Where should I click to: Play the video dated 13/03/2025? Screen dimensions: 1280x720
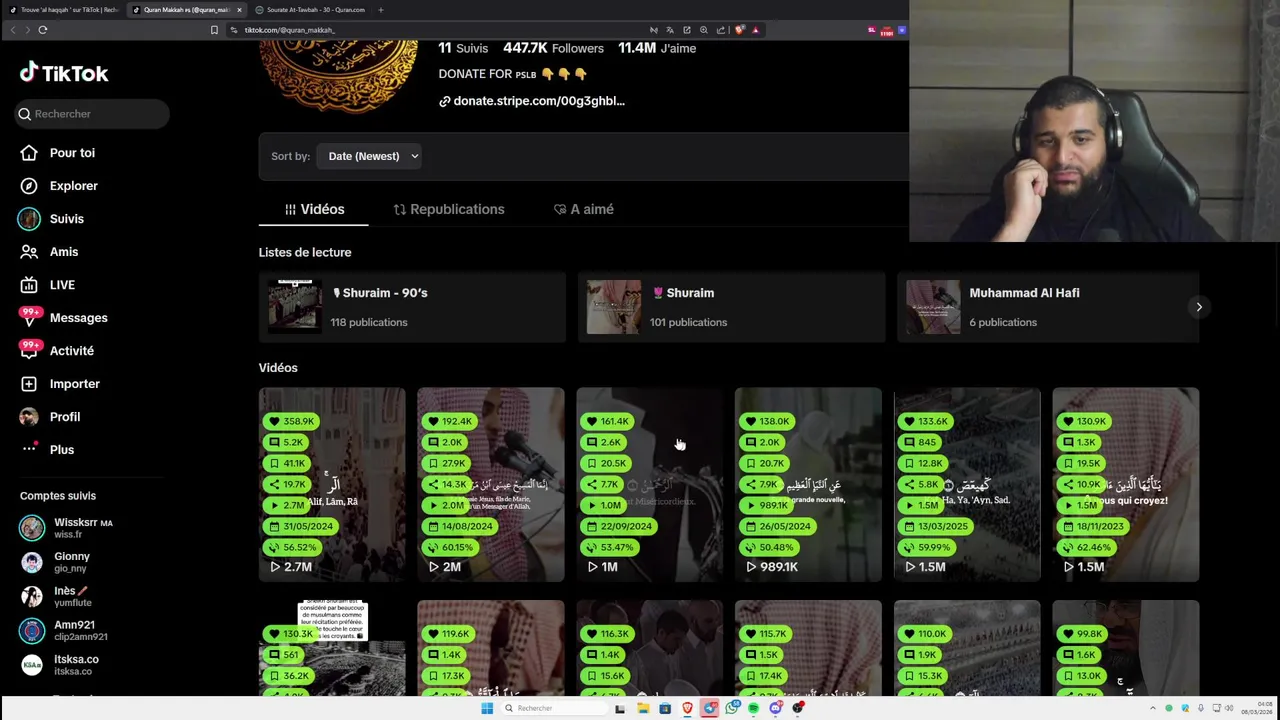pos(967,484)
